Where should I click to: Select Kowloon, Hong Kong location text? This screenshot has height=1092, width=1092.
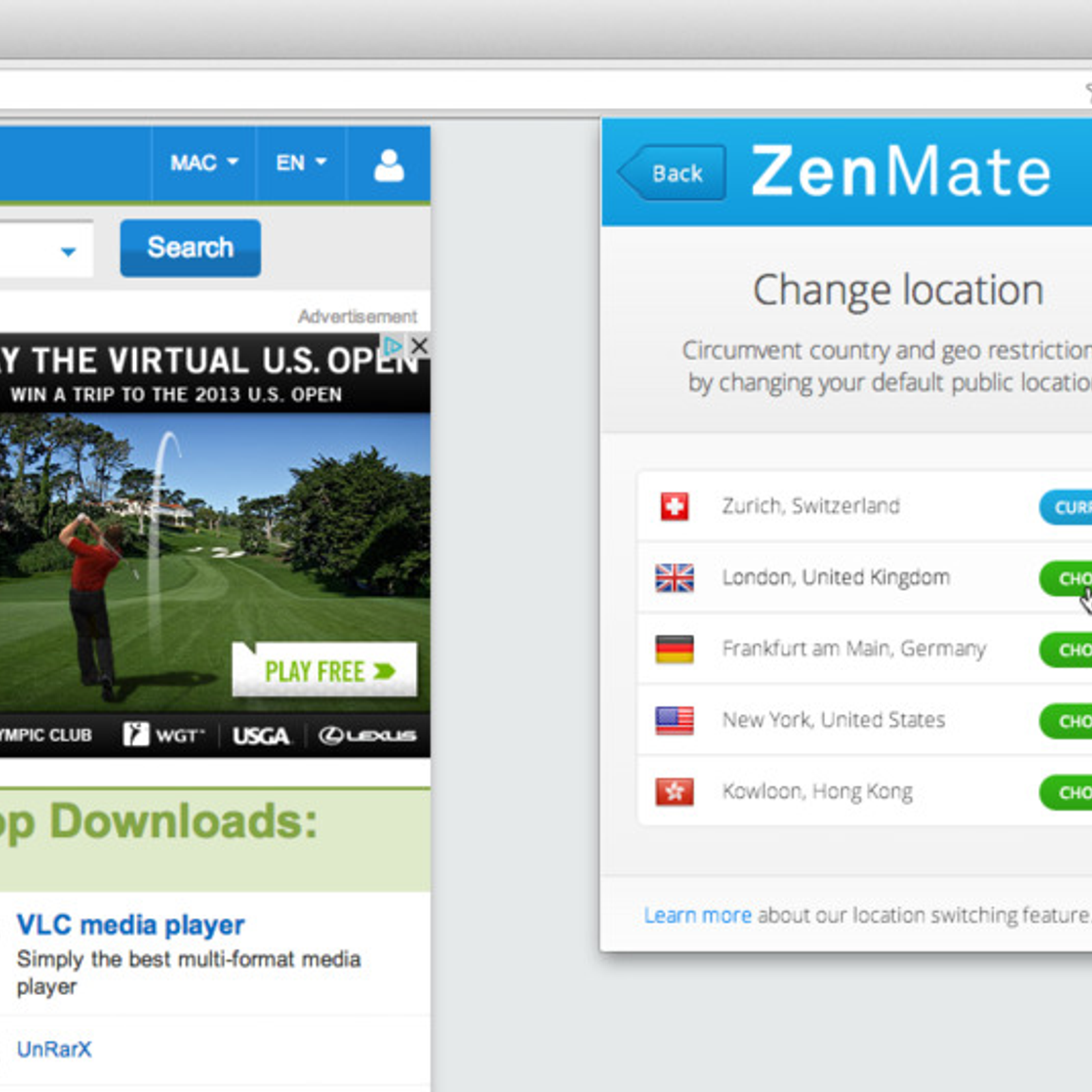[x=817, y=792]
